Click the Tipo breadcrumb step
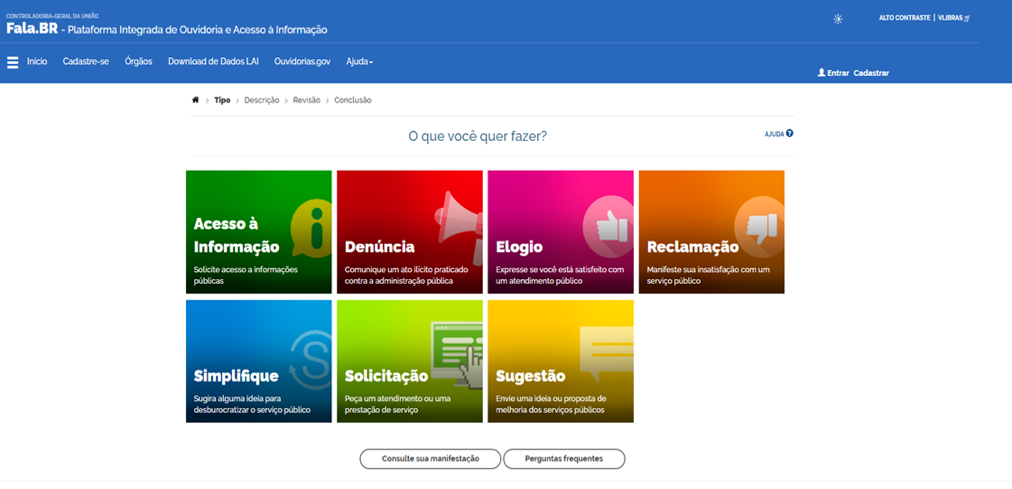This screenshot has width=1012, height=489. coord(222,100)
